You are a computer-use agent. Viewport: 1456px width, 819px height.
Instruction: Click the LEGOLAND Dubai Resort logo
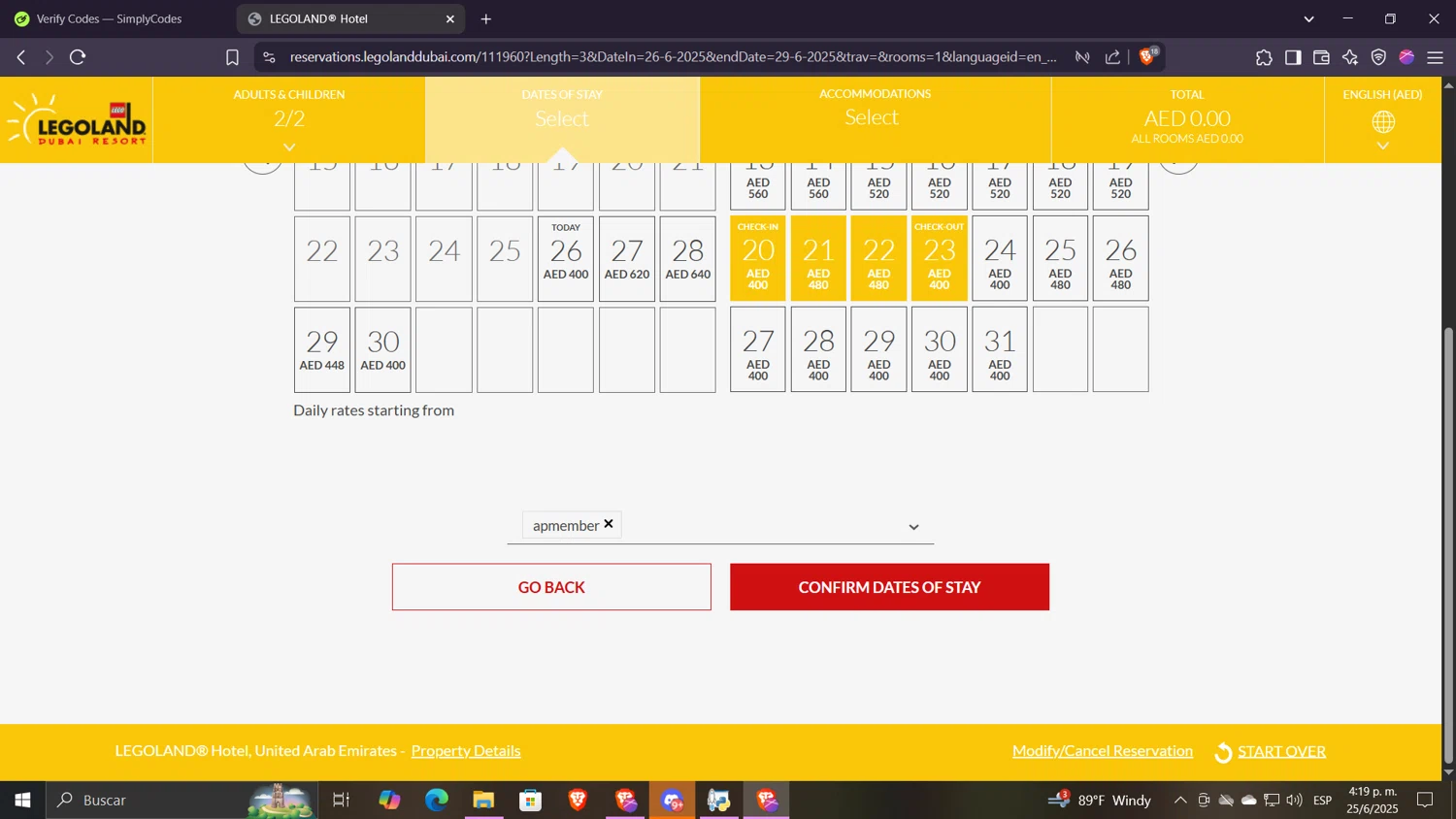(x=77, y=120)
